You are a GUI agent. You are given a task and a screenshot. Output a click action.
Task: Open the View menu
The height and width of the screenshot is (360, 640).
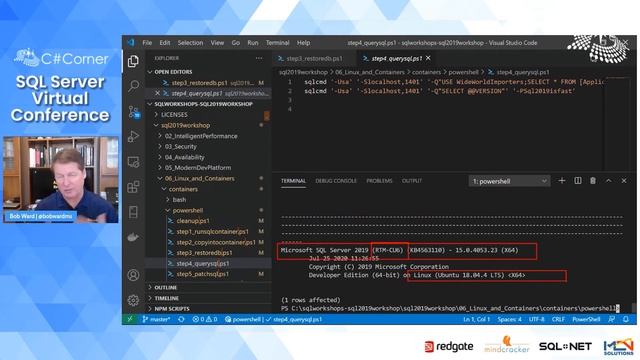217,43
